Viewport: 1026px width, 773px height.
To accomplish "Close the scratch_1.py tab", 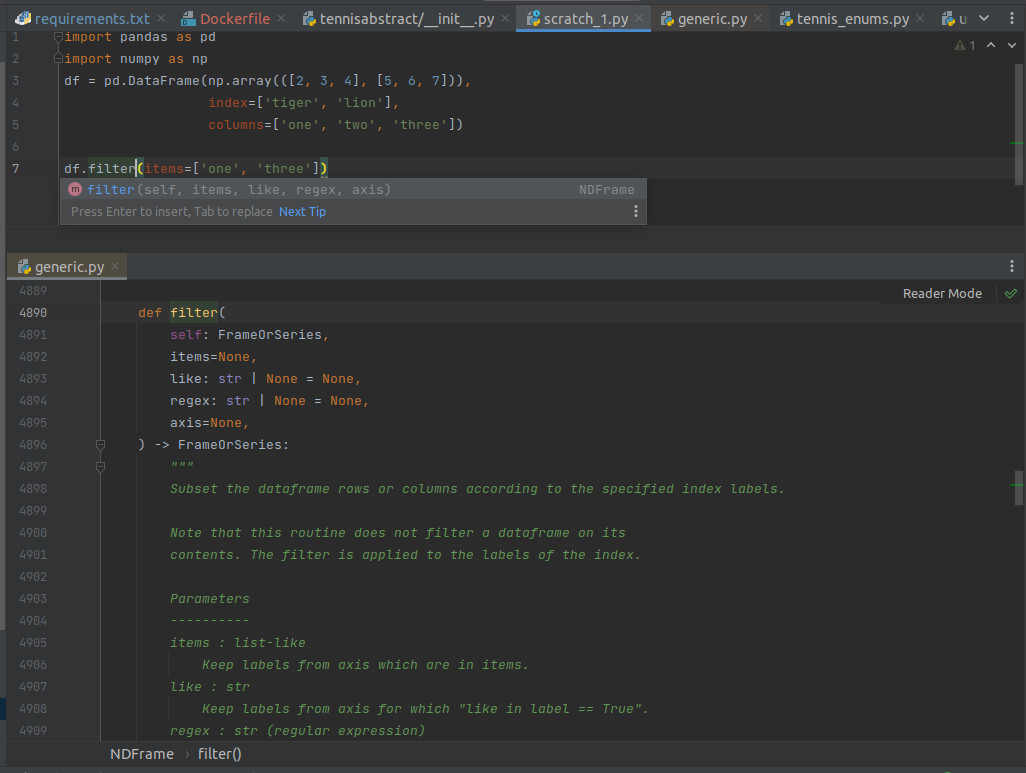I will (x=639, y=18).
